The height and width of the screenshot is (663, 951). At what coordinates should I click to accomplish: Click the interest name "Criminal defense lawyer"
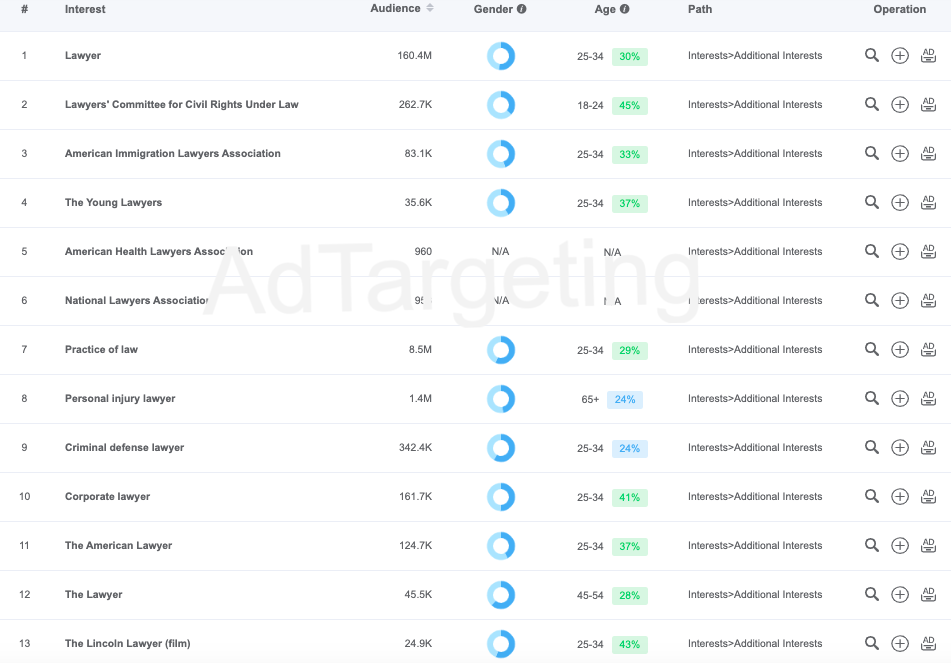124,448
